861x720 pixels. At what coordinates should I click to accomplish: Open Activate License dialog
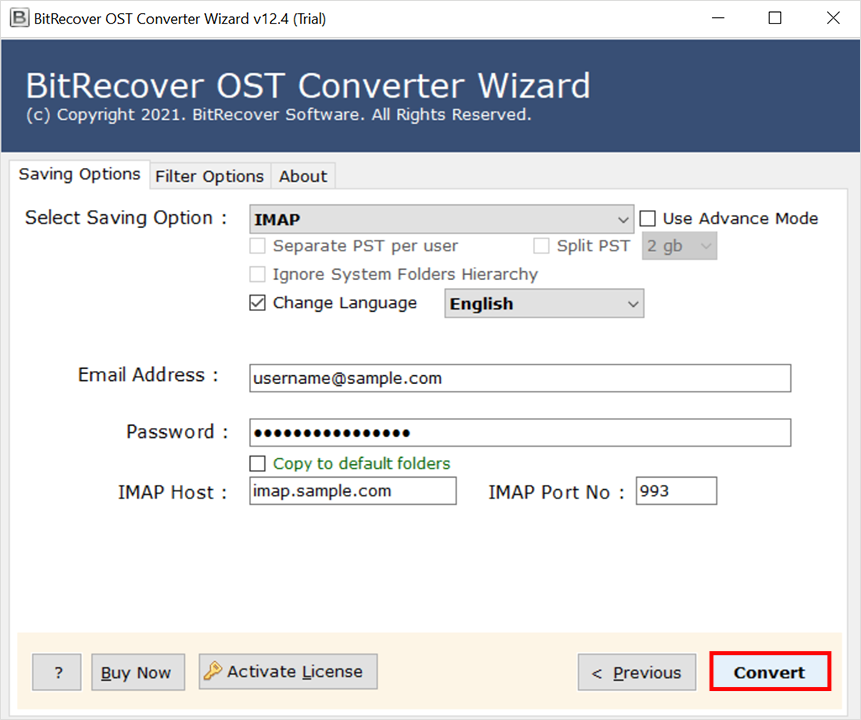pyautogui.click(x=288, y=671)
